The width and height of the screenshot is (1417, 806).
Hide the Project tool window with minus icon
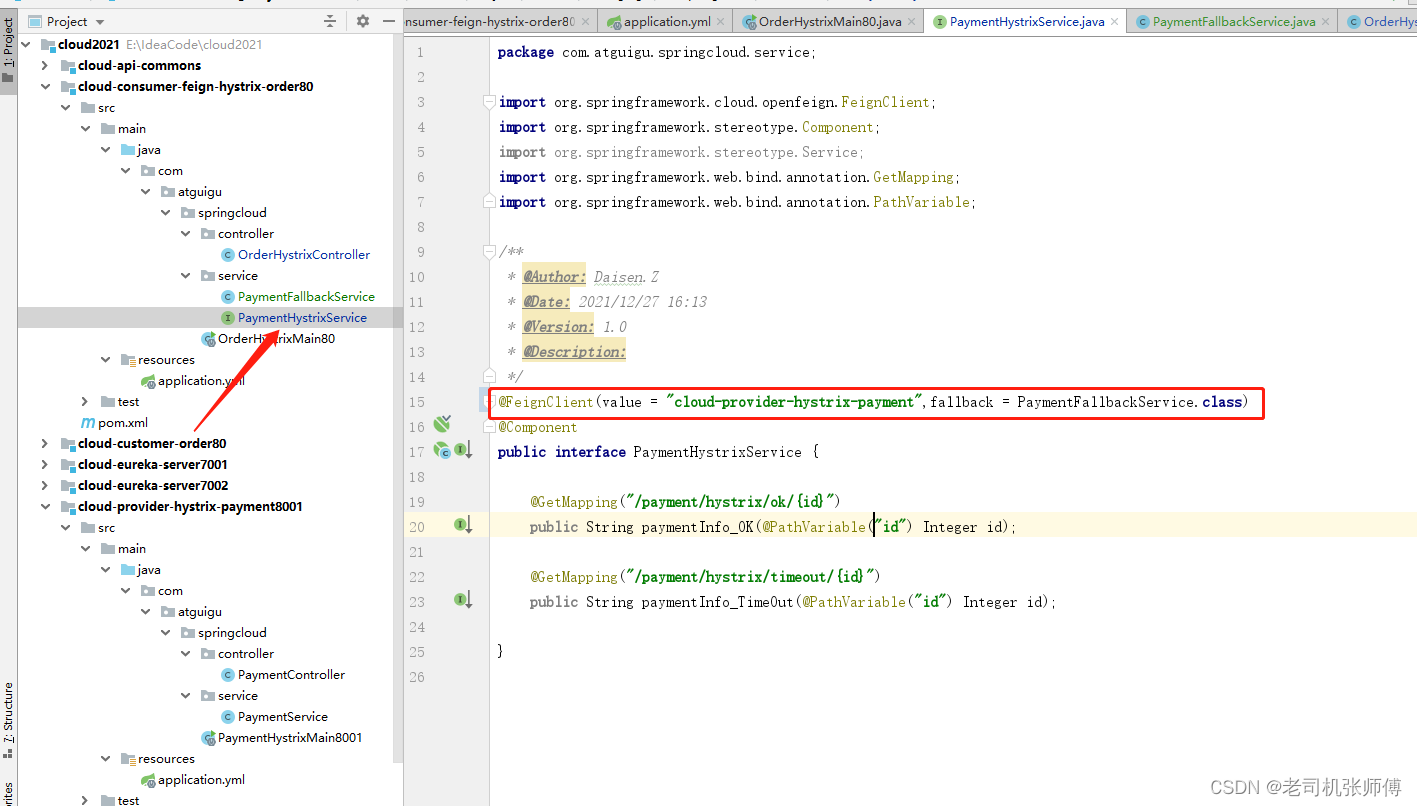pos(389,21)
